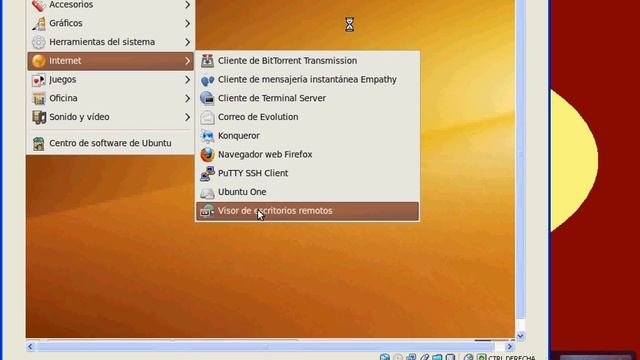
Task: Launch Konqueror from its icon
Action: click(207, 136)
